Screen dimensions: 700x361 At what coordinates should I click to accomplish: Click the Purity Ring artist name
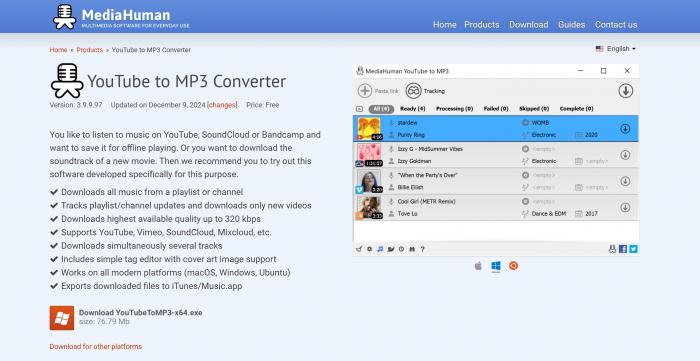click(411, 135)
